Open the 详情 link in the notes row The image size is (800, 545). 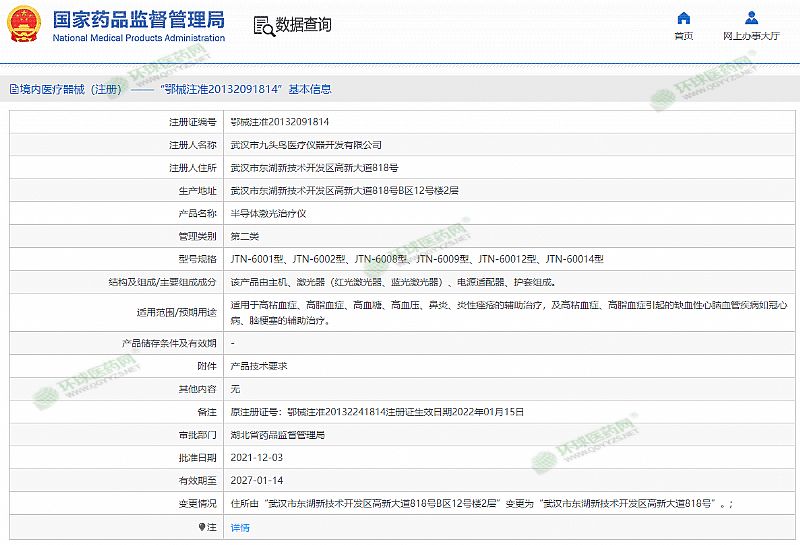(240, 526)
